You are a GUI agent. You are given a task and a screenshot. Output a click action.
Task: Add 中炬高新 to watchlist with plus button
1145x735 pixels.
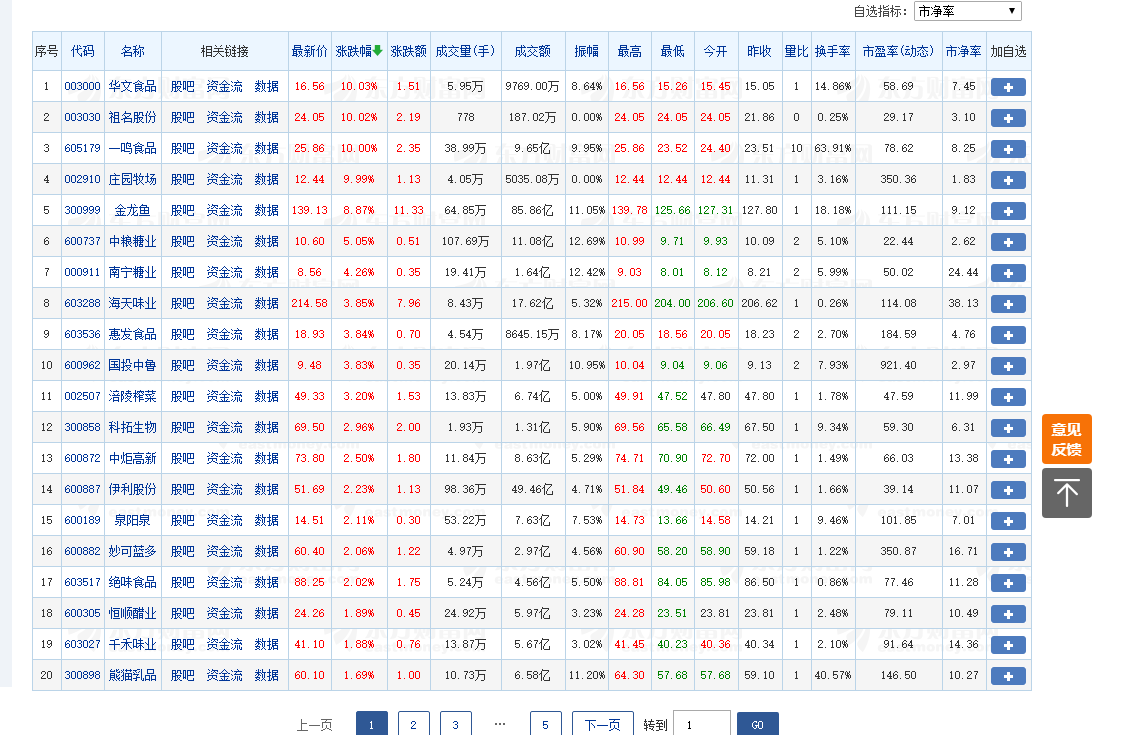1008,459
